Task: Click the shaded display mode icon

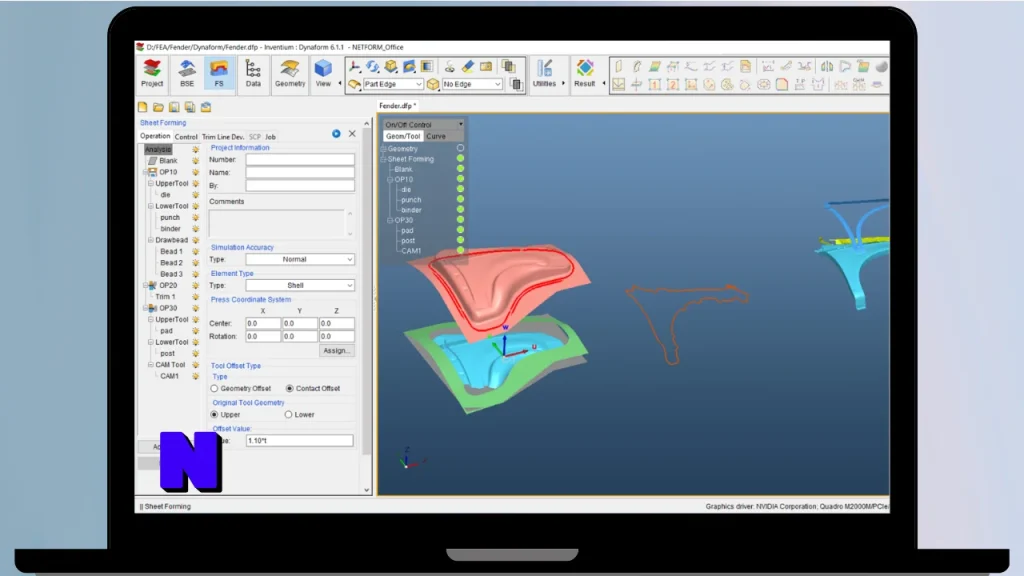Action: coord(881,67)
